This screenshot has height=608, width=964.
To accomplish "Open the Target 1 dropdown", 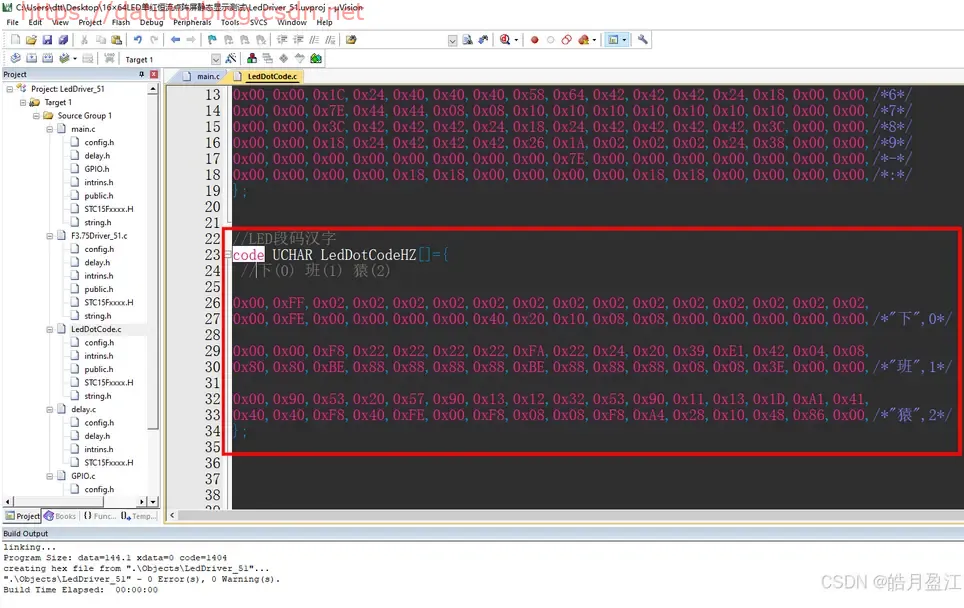I will pos(216,59).
